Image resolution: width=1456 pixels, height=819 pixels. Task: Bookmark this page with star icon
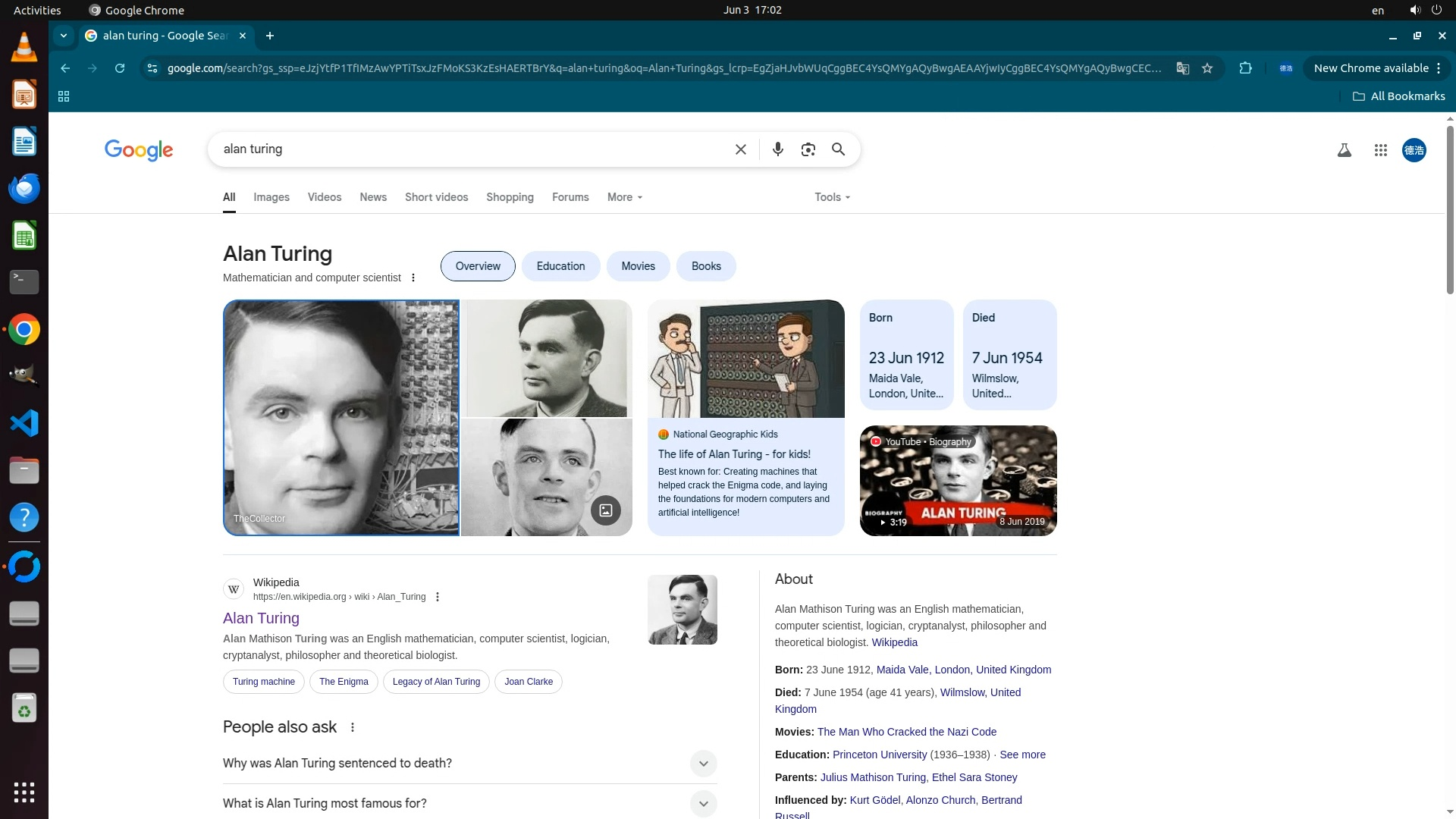1207,68
